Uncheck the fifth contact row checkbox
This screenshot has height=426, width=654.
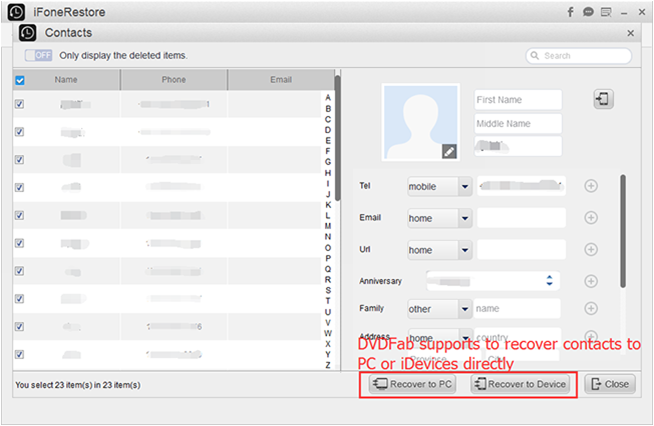pos(19,215)
